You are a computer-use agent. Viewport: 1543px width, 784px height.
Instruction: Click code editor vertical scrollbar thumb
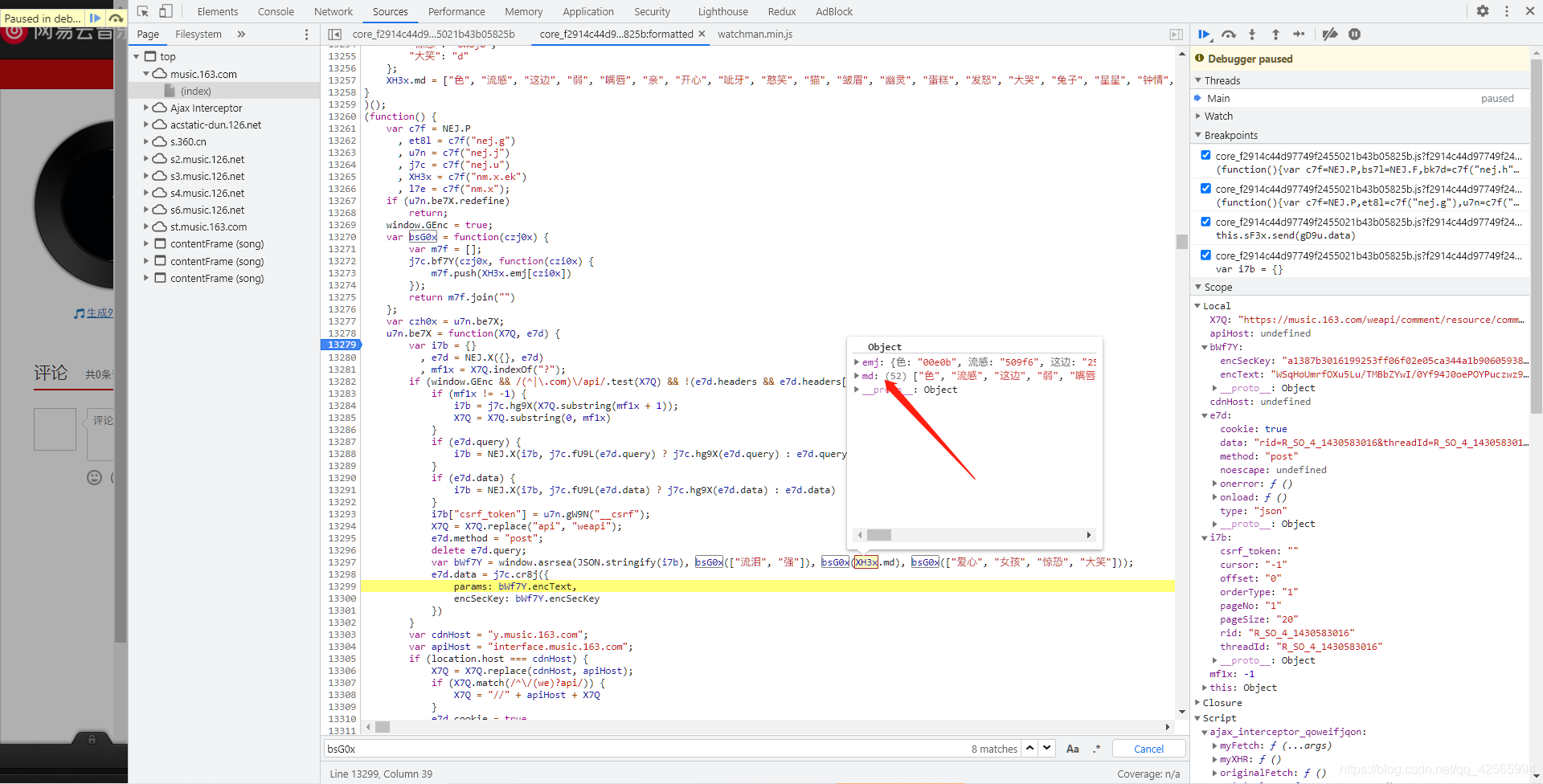click(1181, 242)
